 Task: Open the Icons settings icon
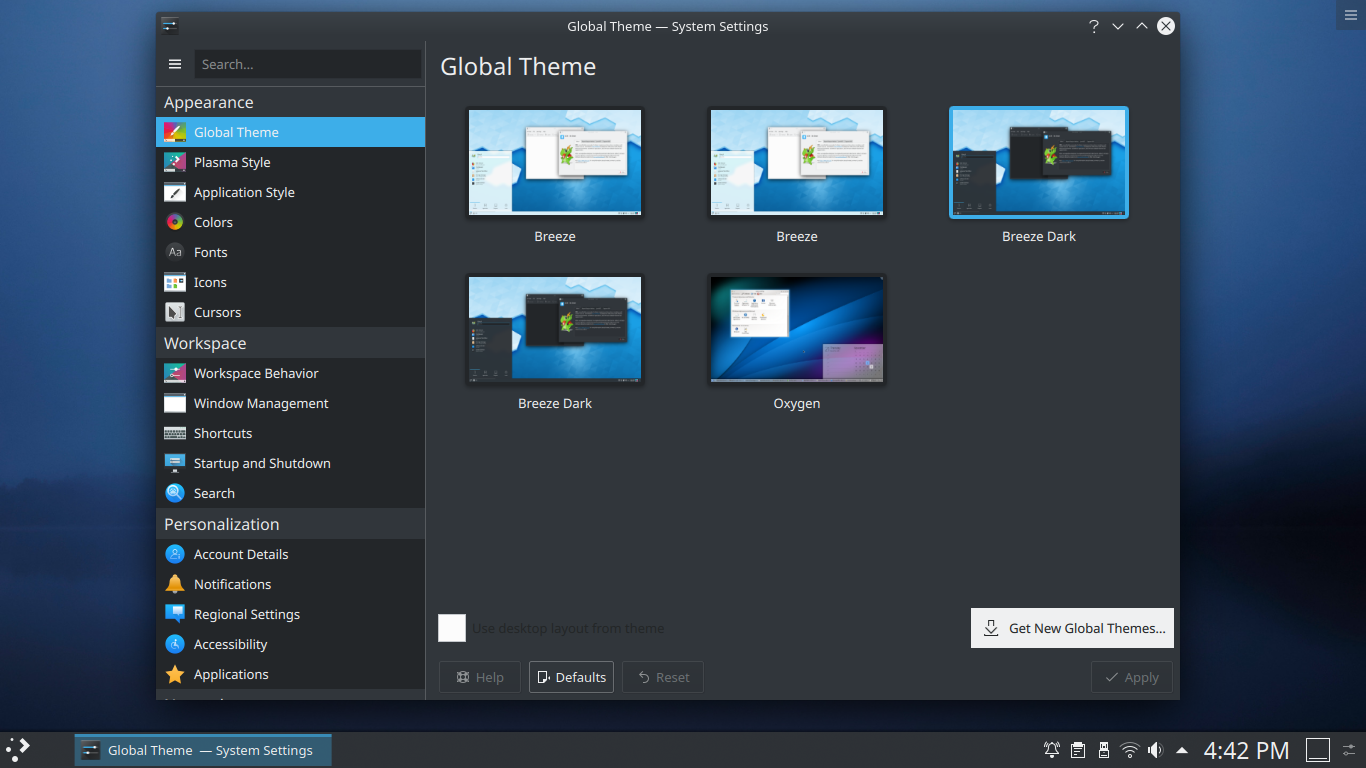(175, 282)
